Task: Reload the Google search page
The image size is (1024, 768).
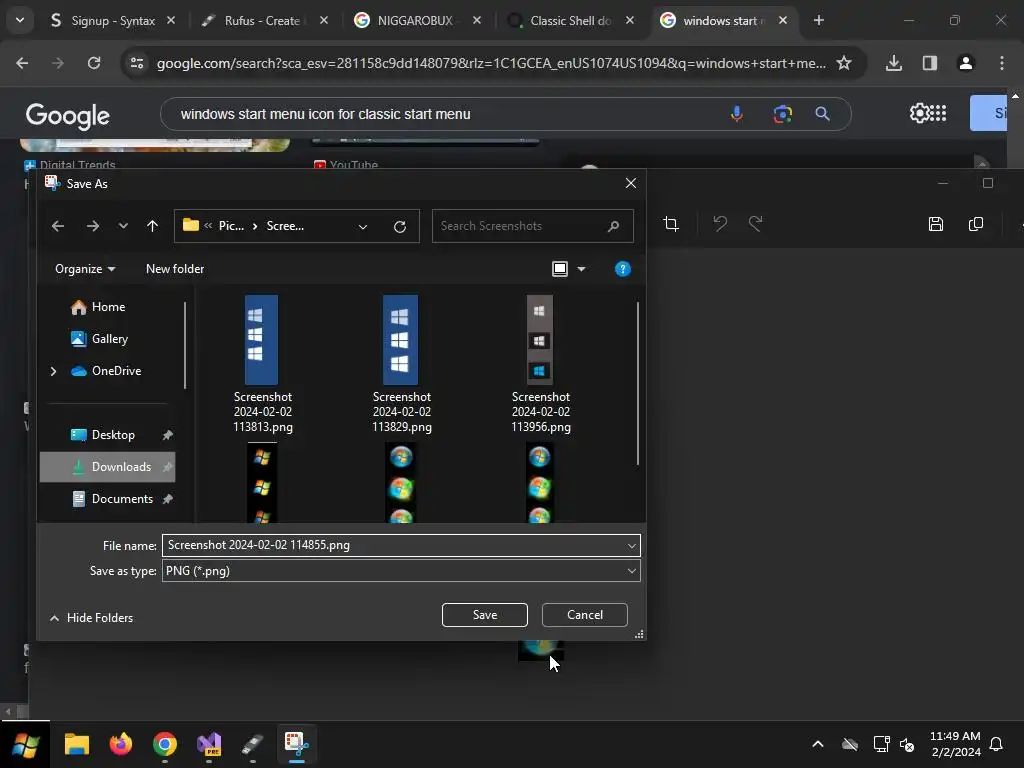Action: (94, 63)
